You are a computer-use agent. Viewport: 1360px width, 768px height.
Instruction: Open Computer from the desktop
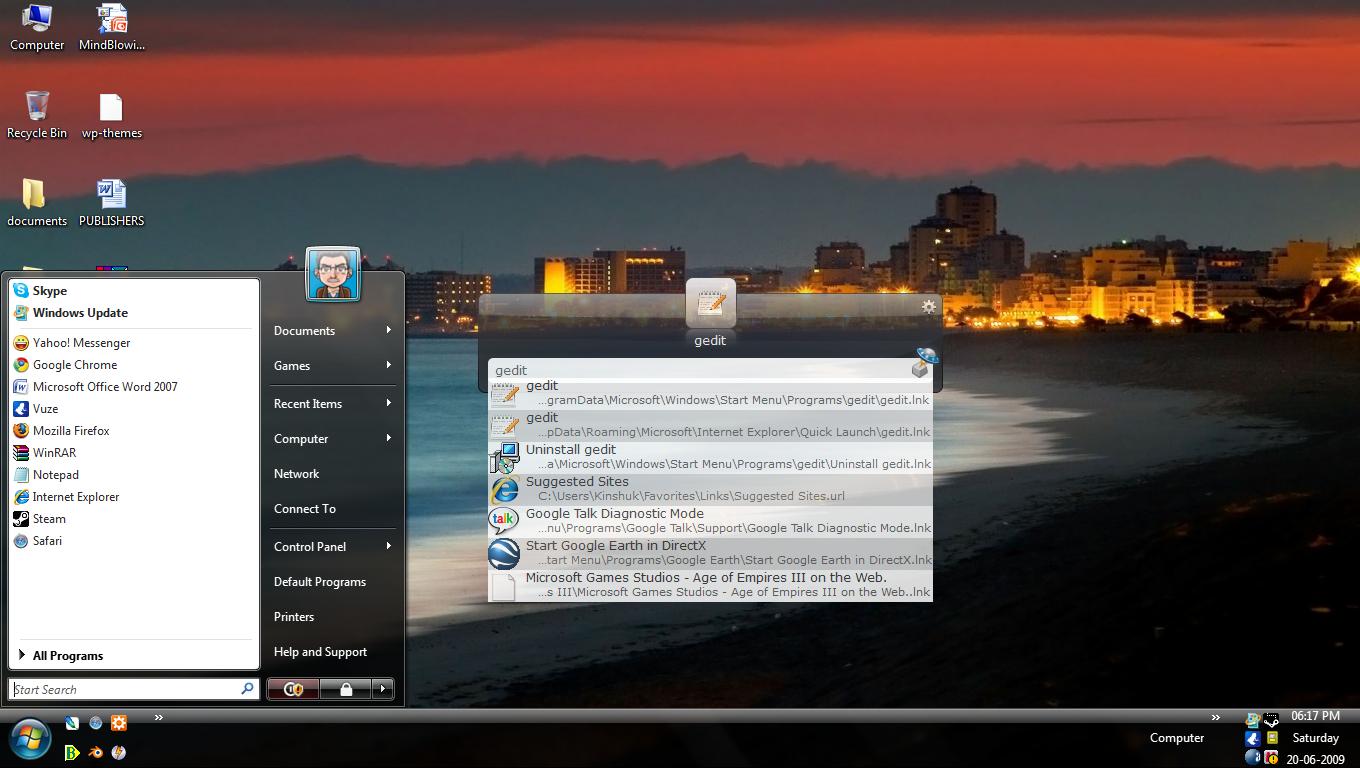click(x=36, y=18)
